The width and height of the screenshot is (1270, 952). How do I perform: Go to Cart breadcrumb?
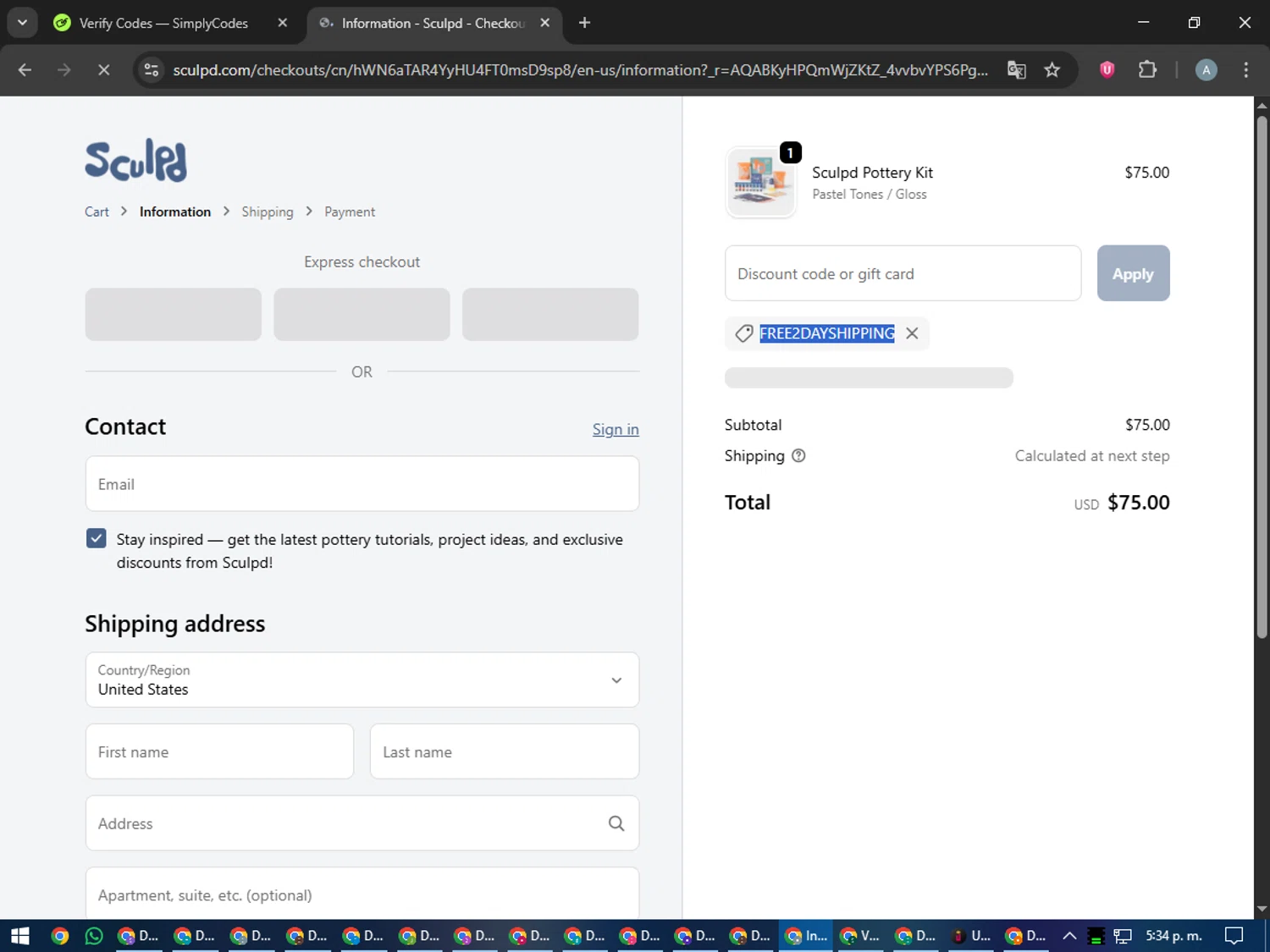pos(97,212)
